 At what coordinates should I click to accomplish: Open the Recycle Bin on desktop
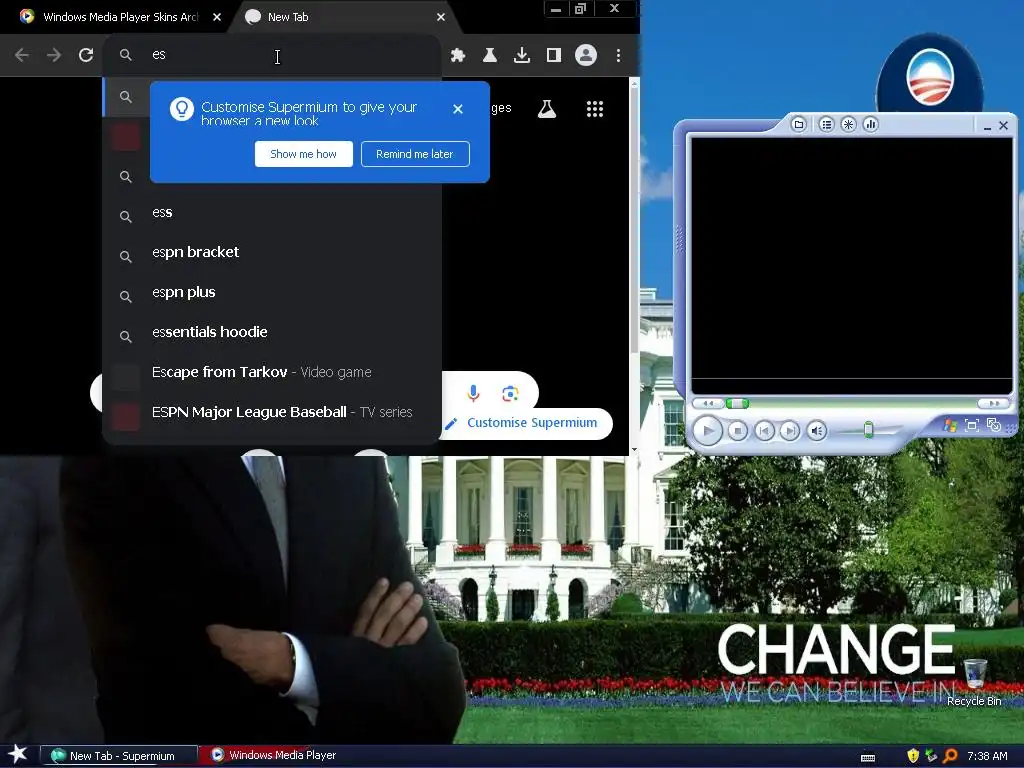coord(974,682)
